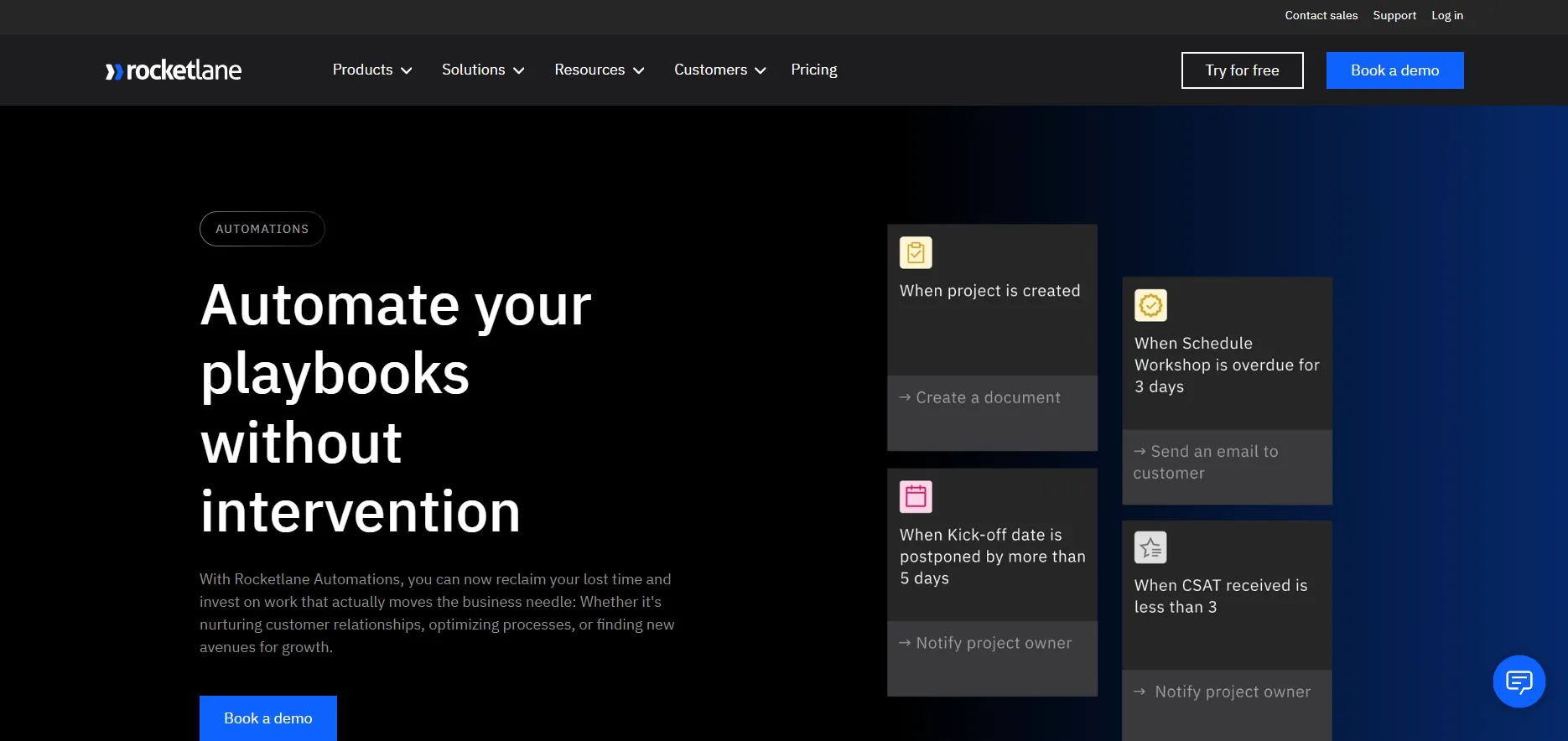This screenshot has height=741, width=1568.
Task: Click the pink calendar icon
Action: pos(916,497)
